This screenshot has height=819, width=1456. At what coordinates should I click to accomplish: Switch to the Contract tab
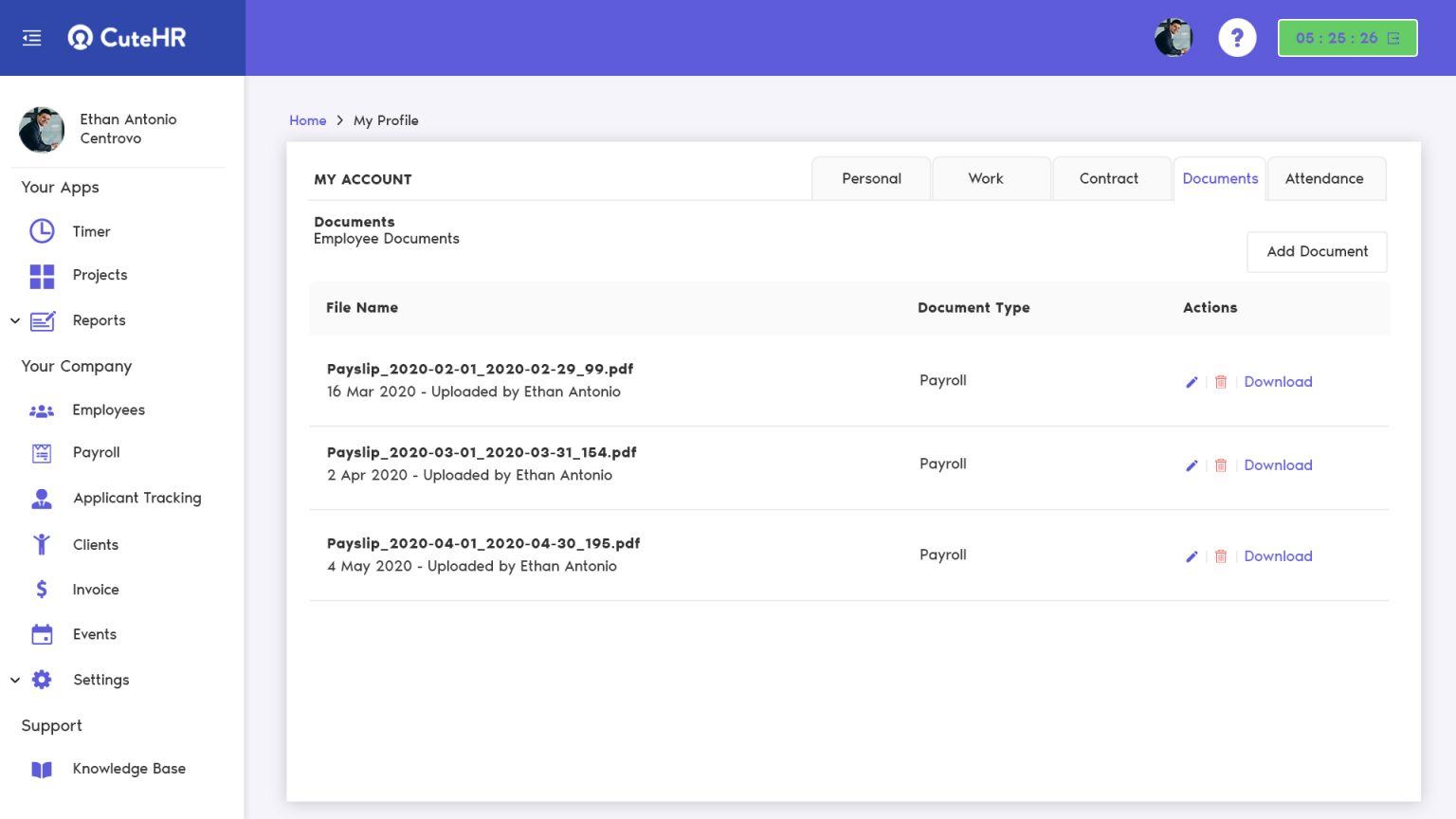[1109, 178]
